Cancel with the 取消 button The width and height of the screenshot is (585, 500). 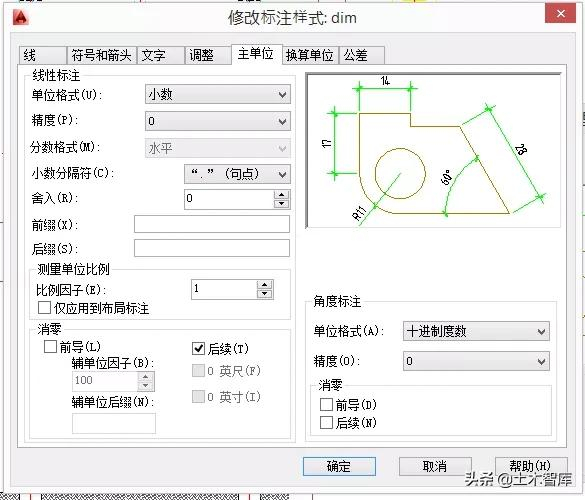pos(435,466)
